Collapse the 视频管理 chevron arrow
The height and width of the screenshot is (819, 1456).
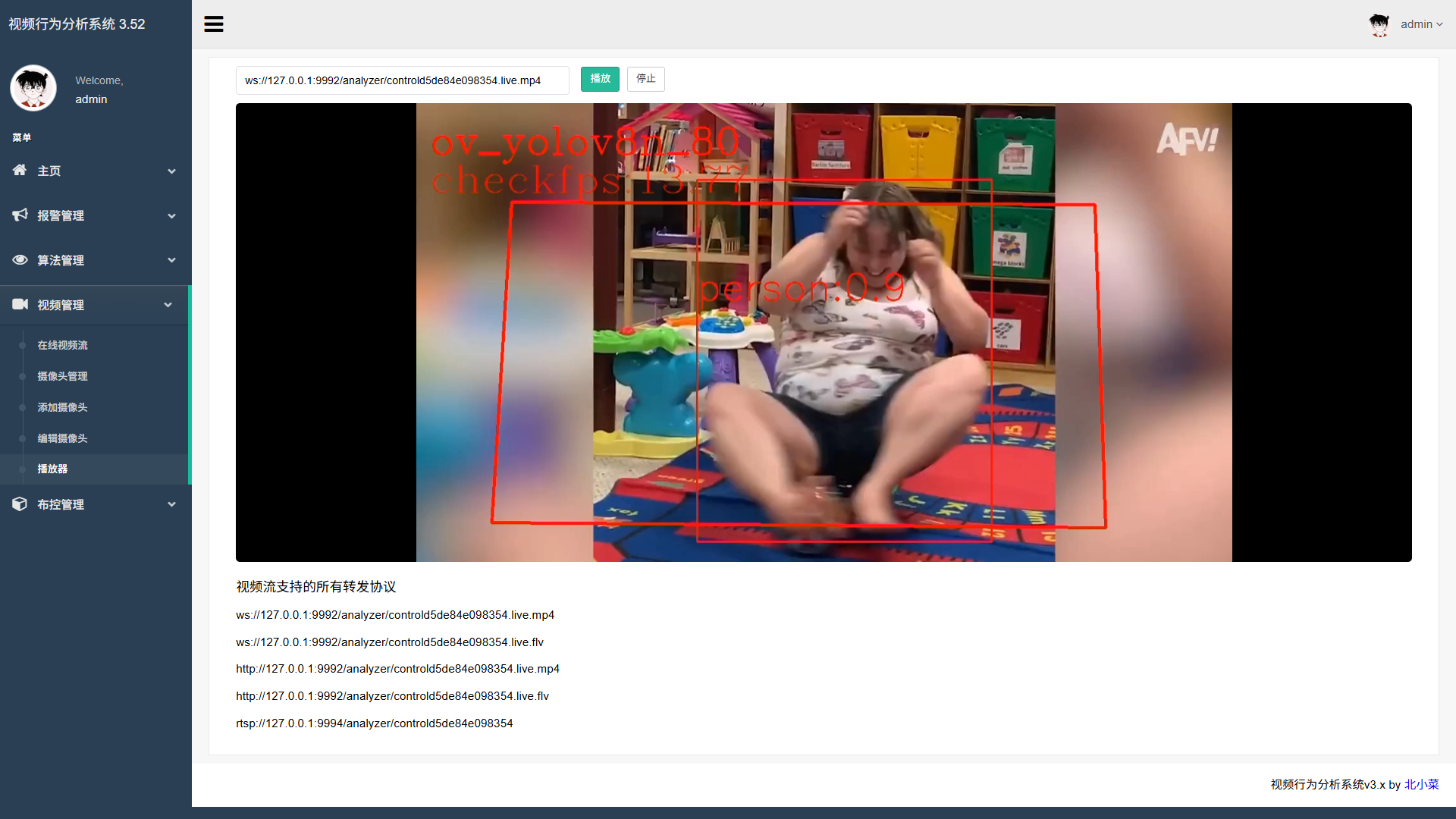(168, 305)
